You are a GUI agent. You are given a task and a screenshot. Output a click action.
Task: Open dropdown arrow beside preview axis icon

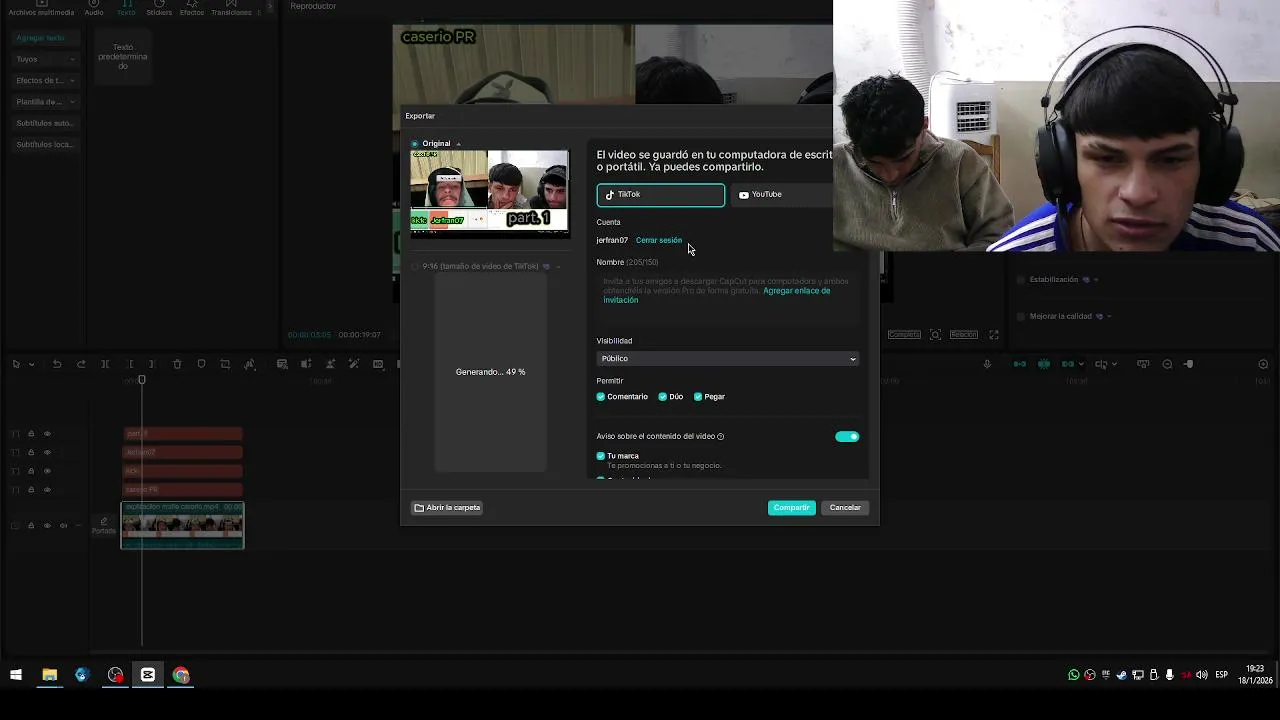tap(1115, 364)
